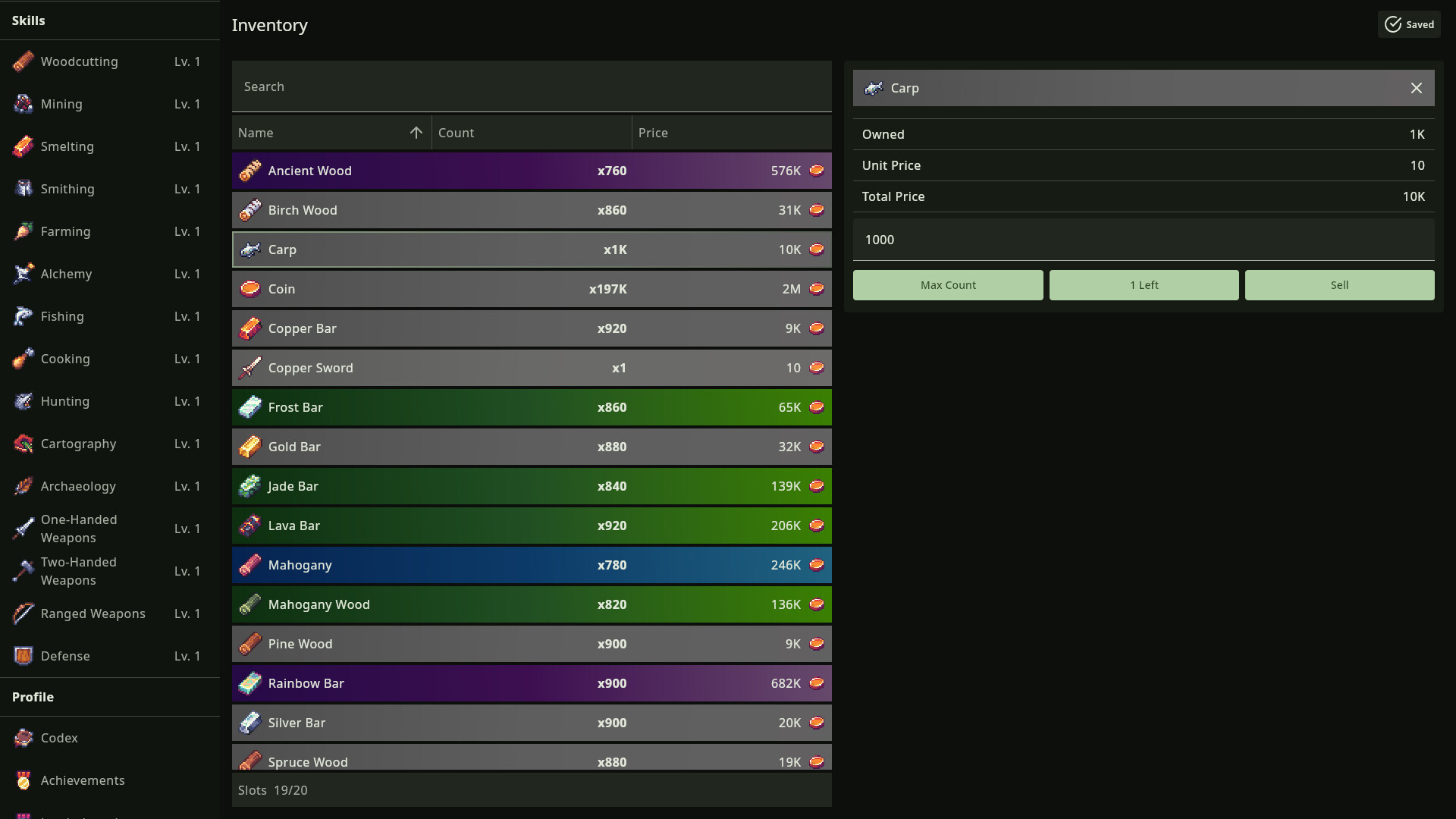The image size is (1456, 819).
Task: Open Cartography via its map icon
Action: (24, 444)
